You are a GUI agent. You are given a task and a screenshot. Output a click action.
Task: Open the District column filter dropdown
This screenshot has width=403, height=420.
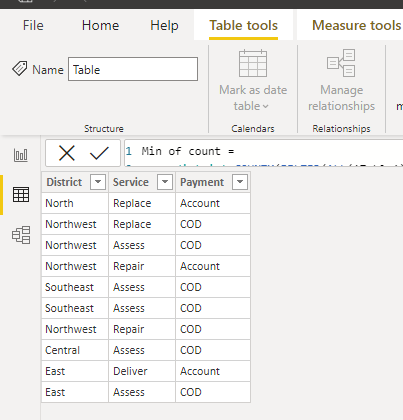click(98, 182)
